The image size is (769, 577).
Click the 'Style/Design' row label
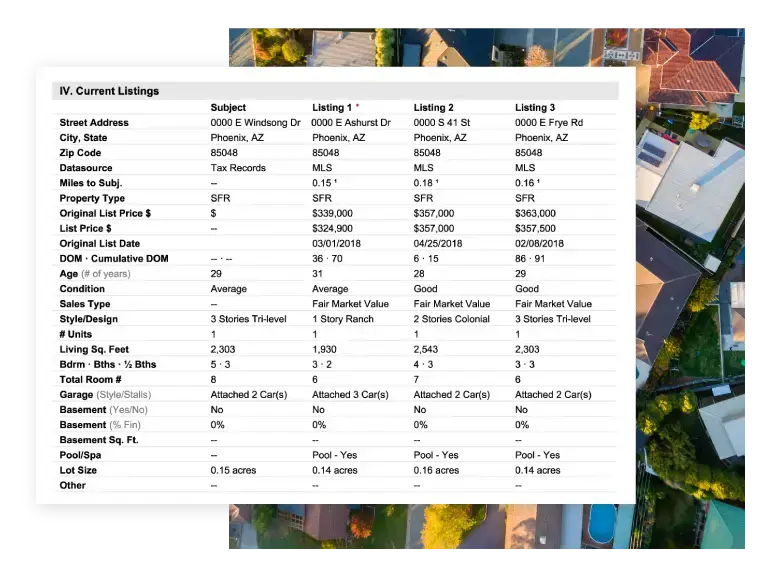point(88,319)
